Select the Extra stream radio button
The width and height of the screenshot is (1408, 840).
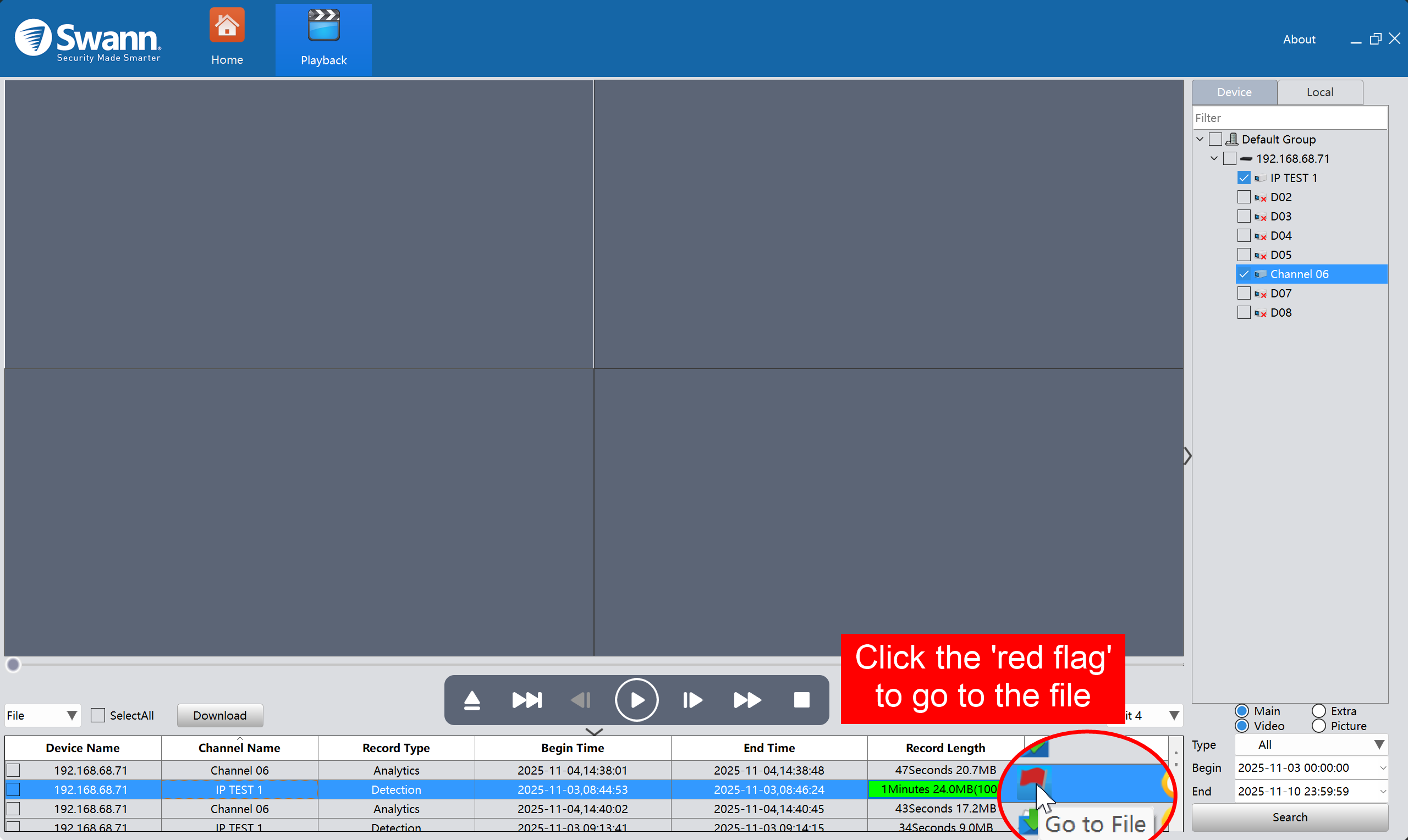1318,711
